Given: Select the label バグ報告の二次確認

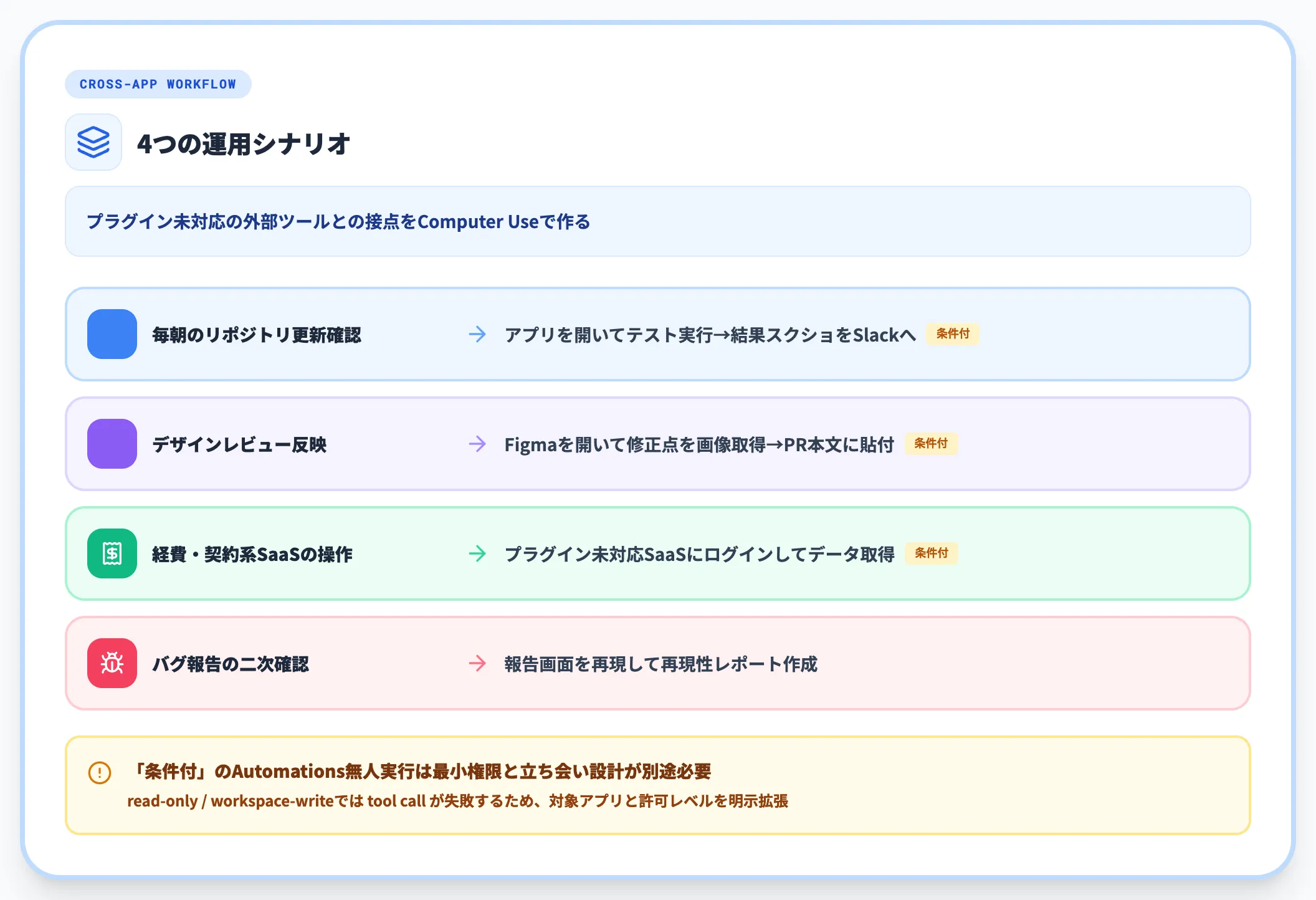Looking at the screenshot, I should (231, 664).
